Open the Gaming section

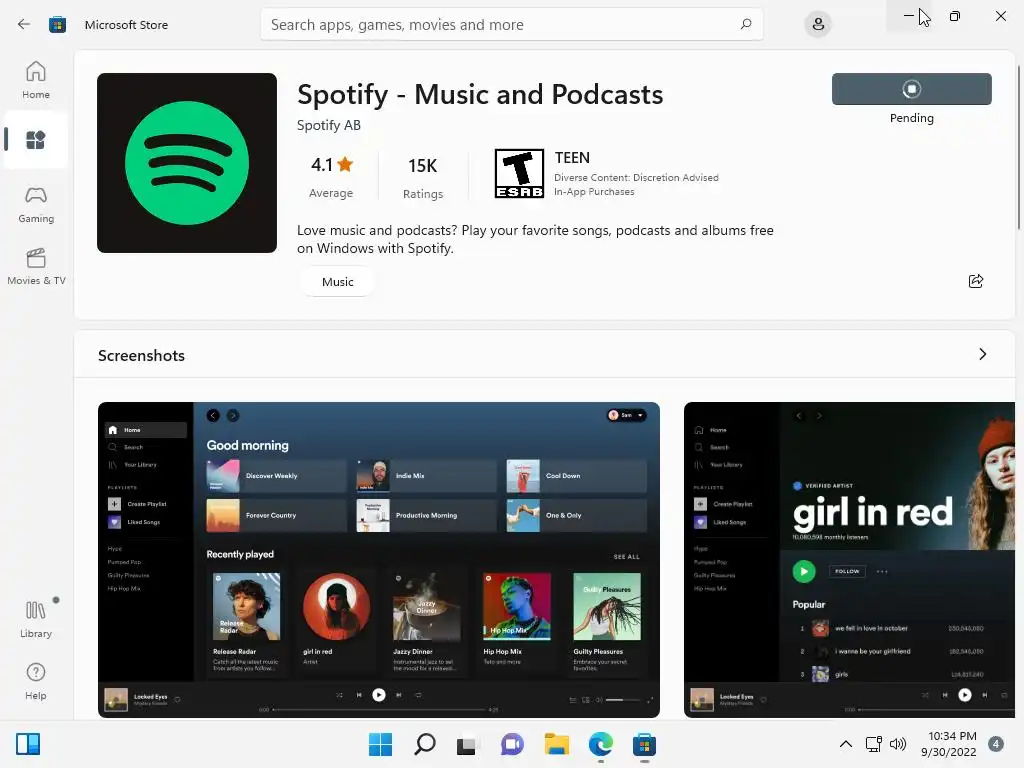[x=36, y=204]
